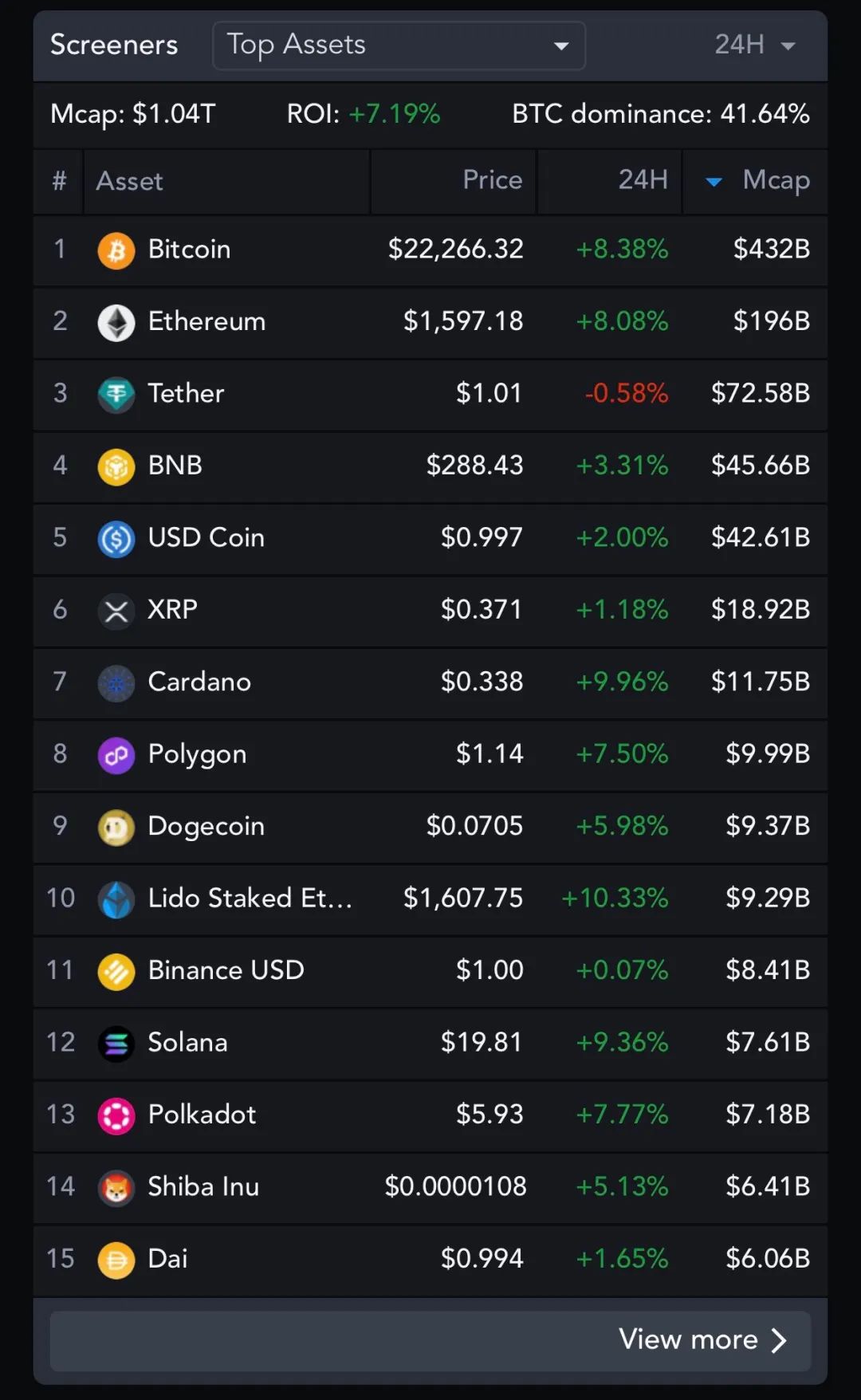Image resolution: width=861 pixels, height=1400 pixels.
Task: Sort by Mcap column arrow
Action: click(x=714, y=182)
